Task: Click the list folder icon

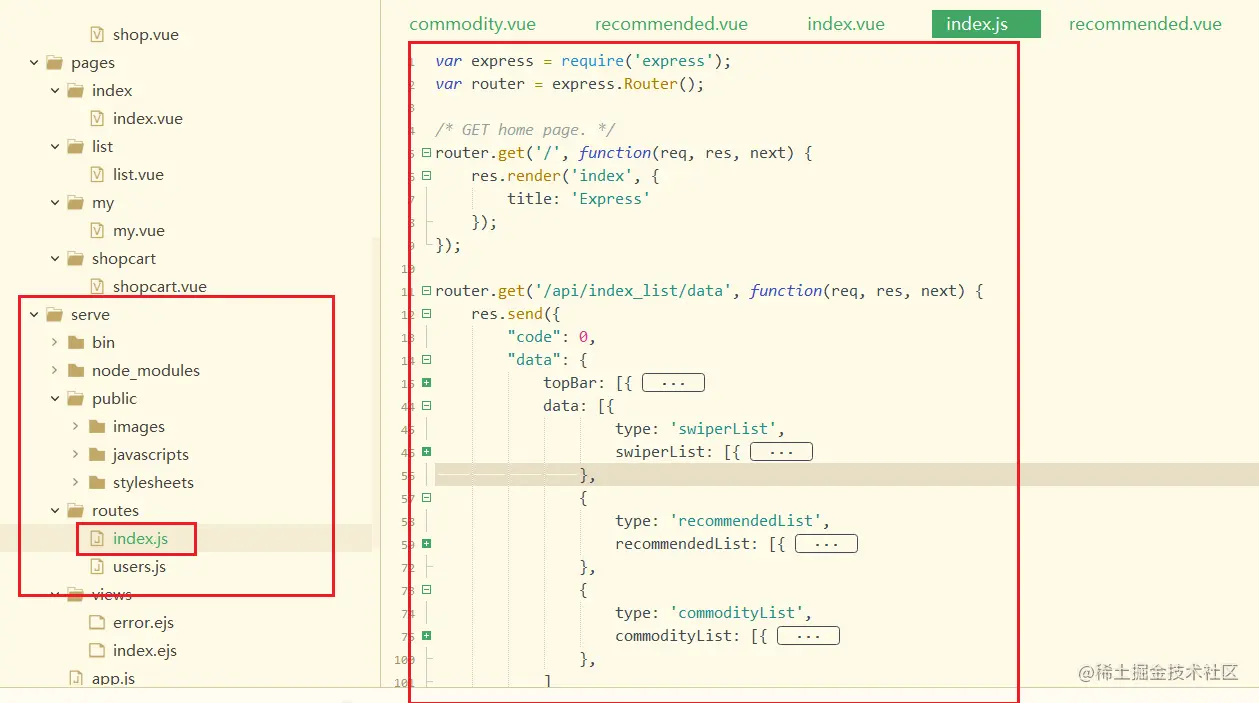Action: coord(75,146)
